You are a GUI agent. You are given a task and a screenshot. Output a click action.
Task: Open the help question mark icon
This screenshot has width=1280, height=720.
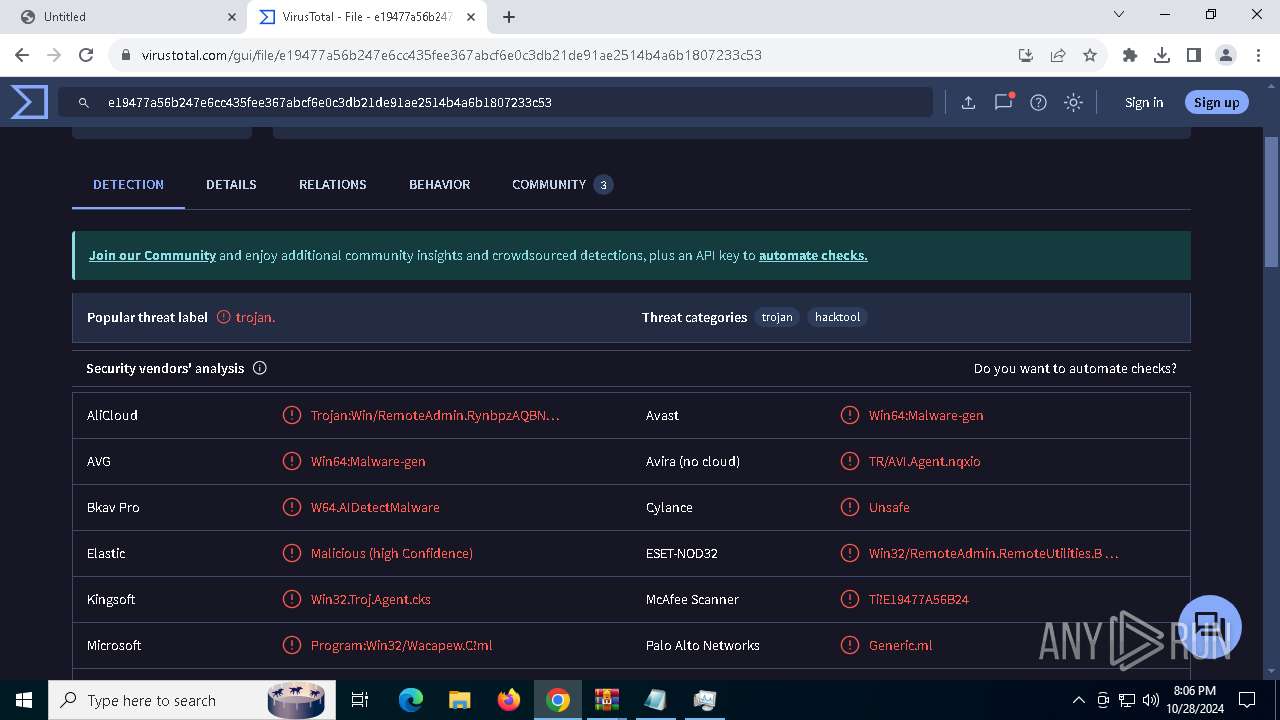(x=1038, y=102)
